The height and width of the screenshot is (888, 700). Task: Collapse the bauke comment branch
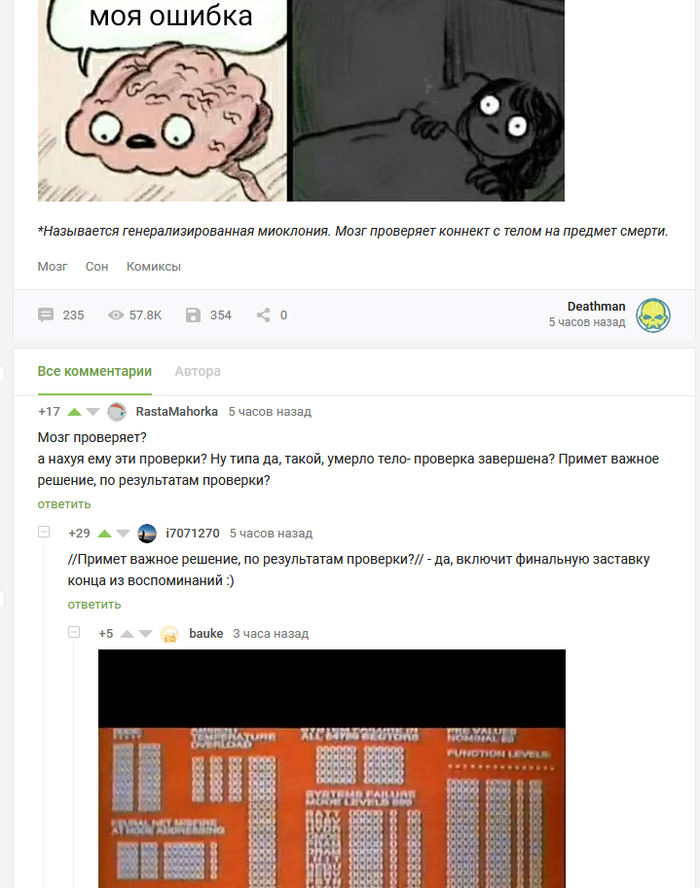pyautogui.click(x=74, y=632)
